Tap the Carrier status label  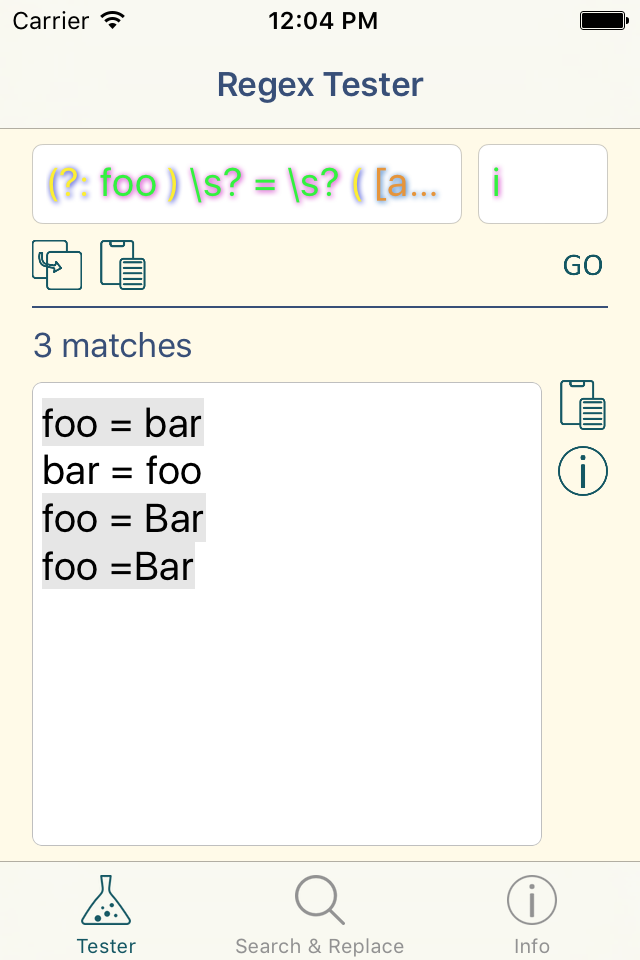point(50,21)
